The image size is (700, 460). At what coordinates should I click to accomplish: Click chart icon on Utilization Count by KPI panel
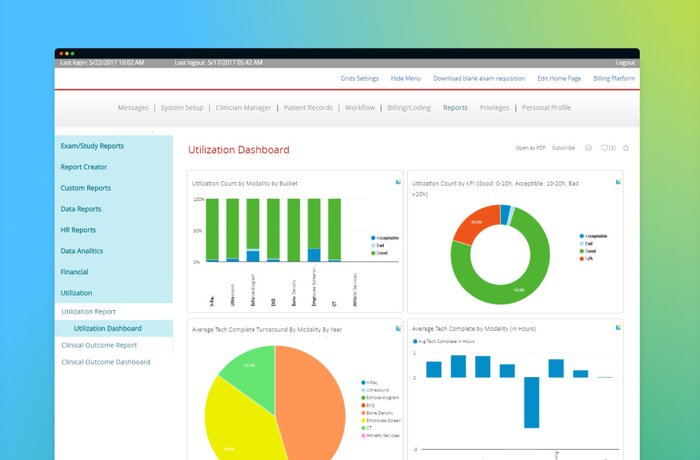pos(618,182)
